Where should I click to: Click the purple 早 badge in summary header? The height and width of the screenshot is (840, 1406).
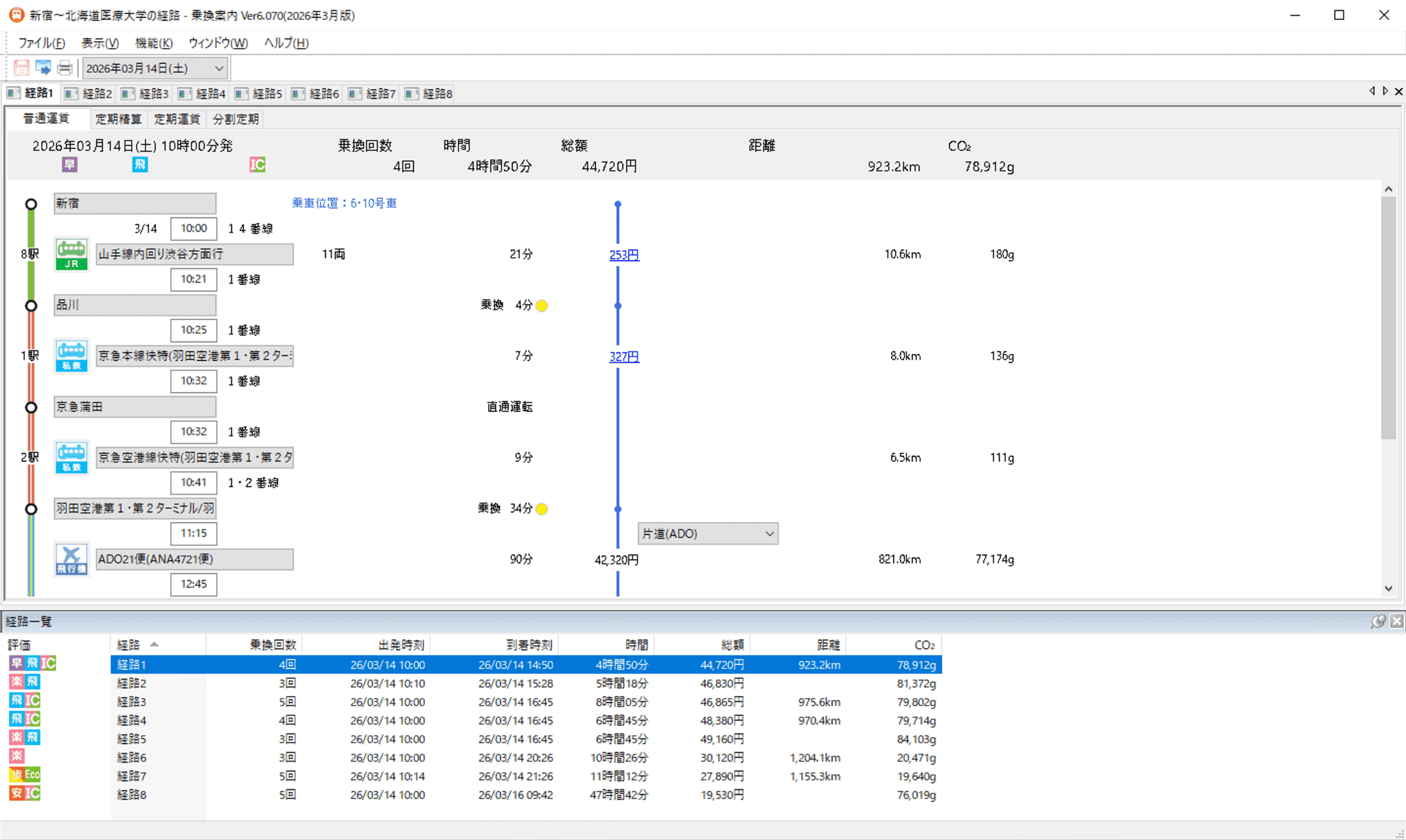69,165
